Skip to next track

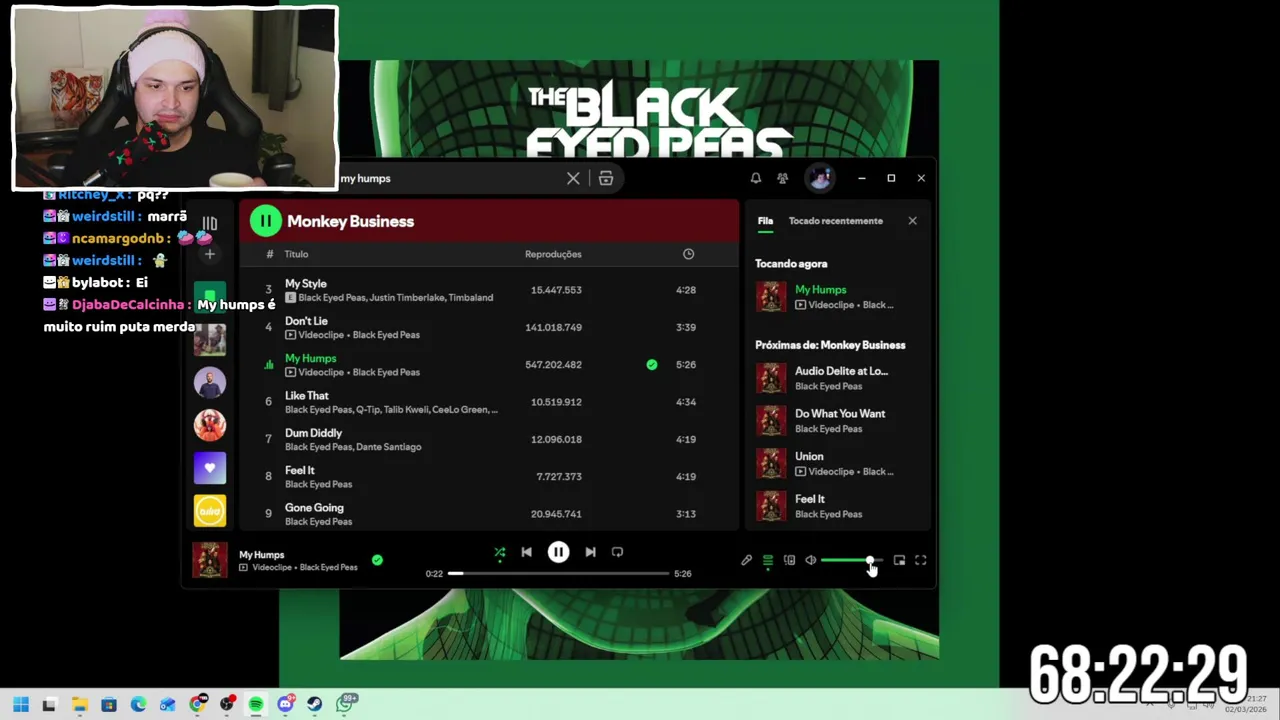[590, 552]
